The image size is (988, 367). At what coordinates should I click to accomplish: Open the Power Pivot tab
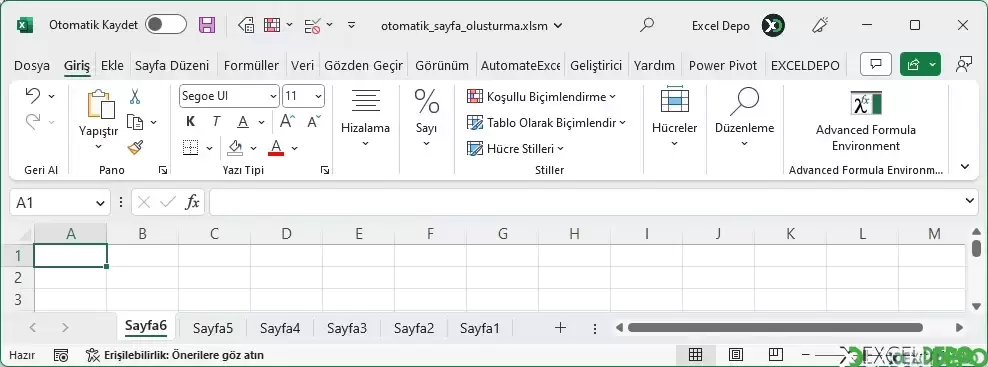point(723,66)
